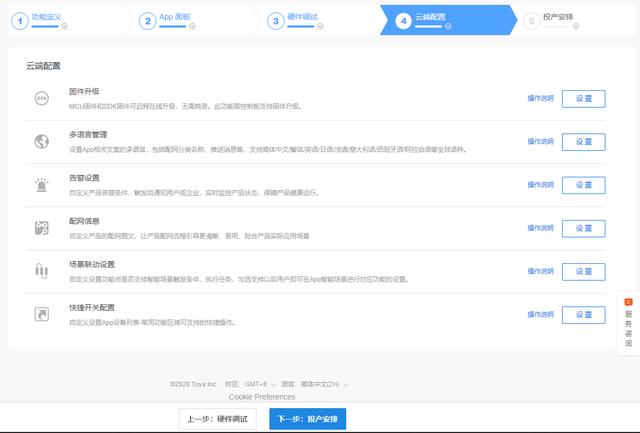Click status icon under App 面板 step

[x=192, y=27]
